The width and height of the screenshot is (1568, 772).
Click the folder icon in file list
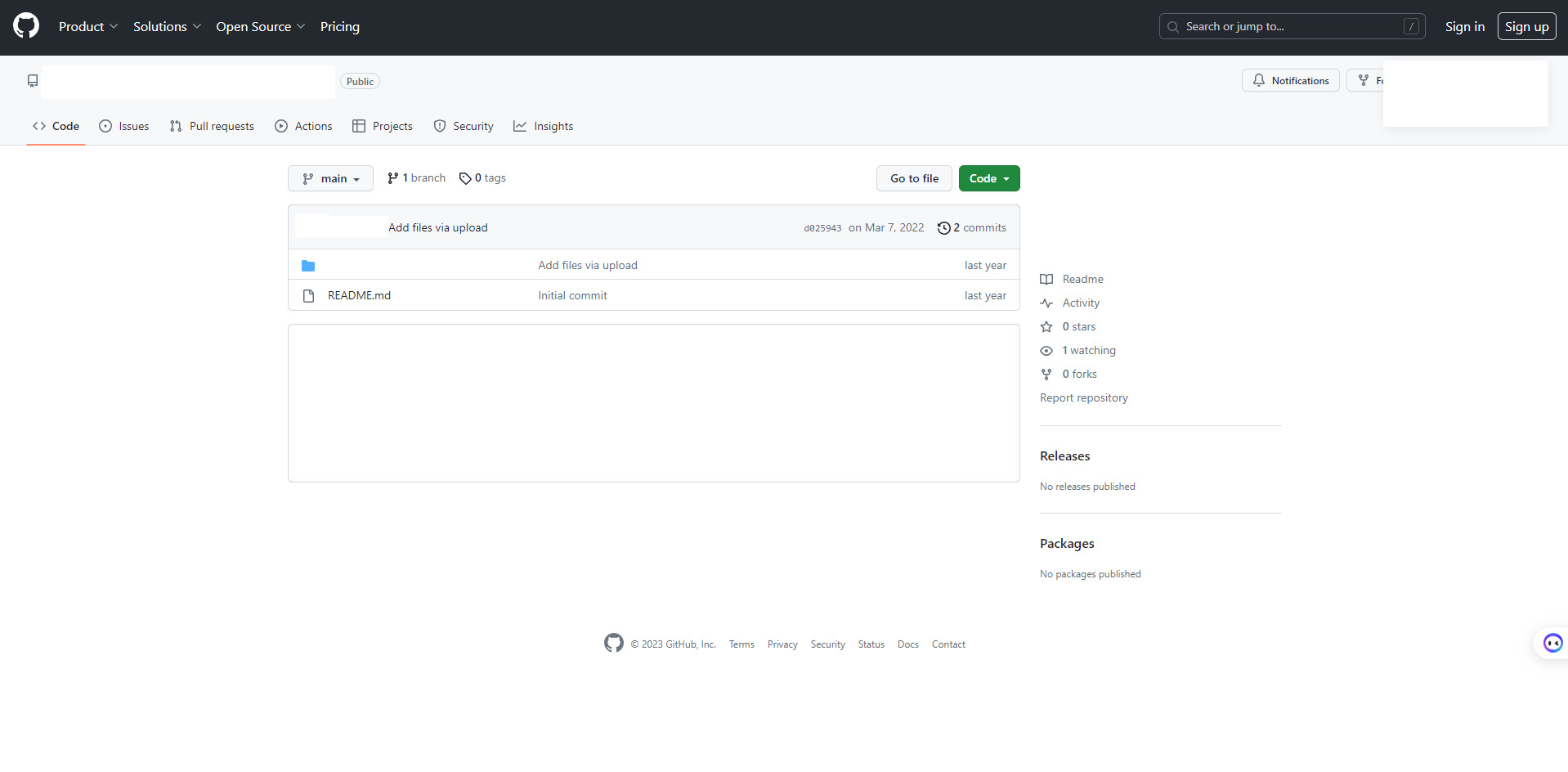(308, 266)
